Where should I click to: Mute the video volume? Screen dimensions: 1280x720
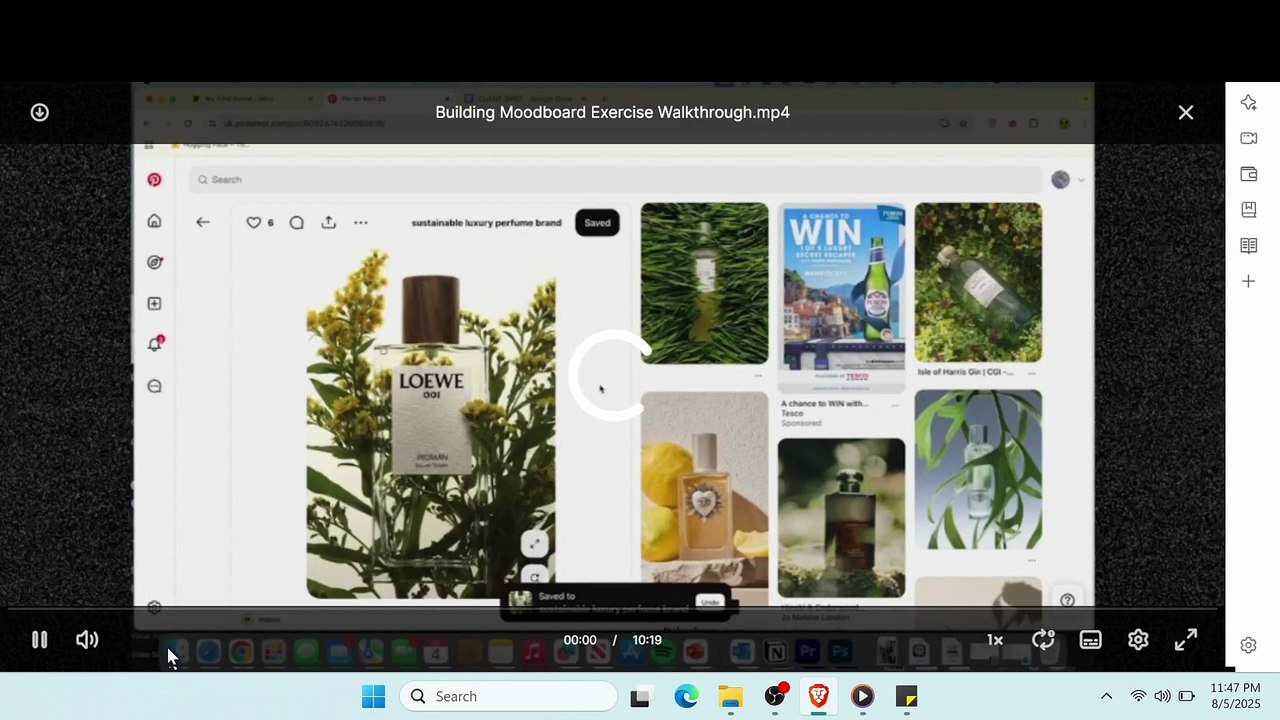tap(87, 640)
